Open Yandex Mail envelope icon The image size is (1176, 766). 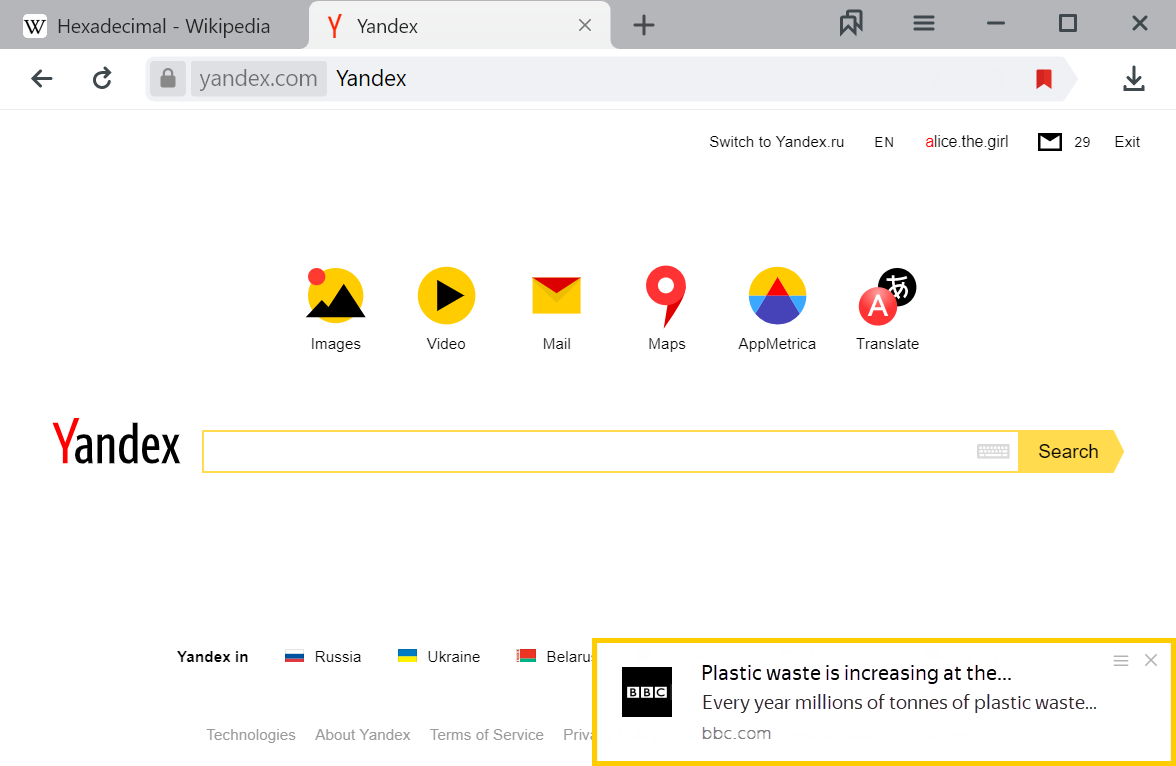[x=556, y=295]
